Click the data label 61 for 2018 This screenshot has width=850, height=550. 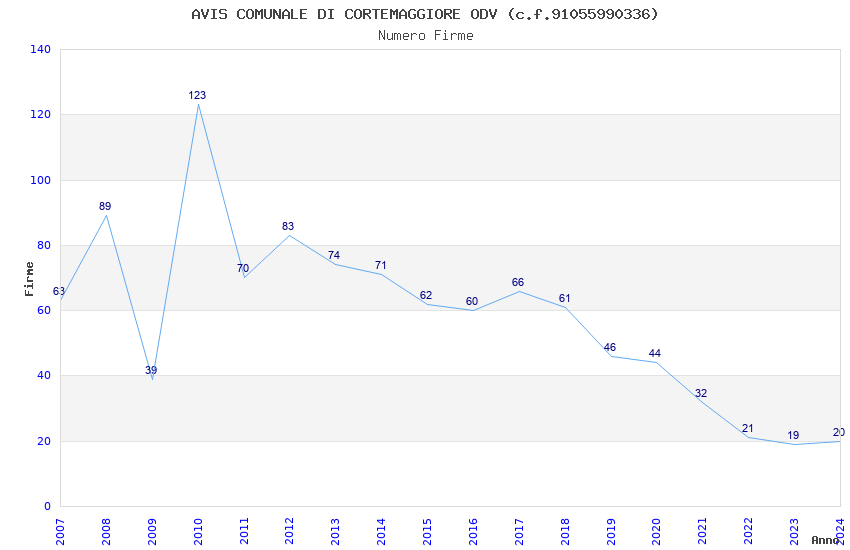(564, 299)
